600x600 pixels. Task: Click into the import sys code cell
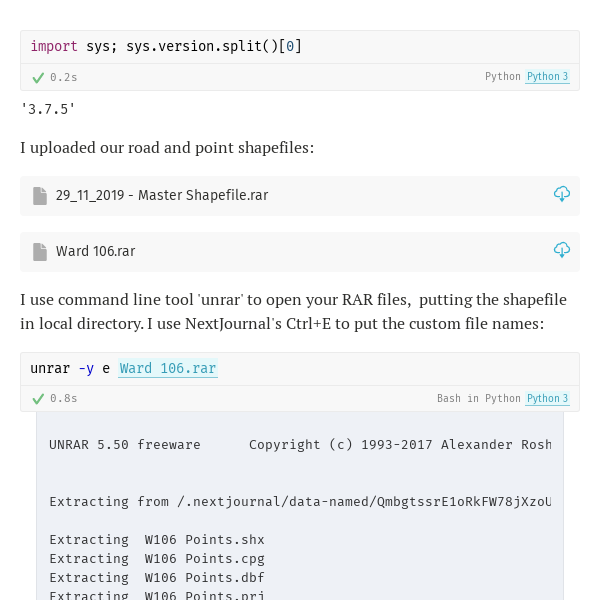coord(300,47)
